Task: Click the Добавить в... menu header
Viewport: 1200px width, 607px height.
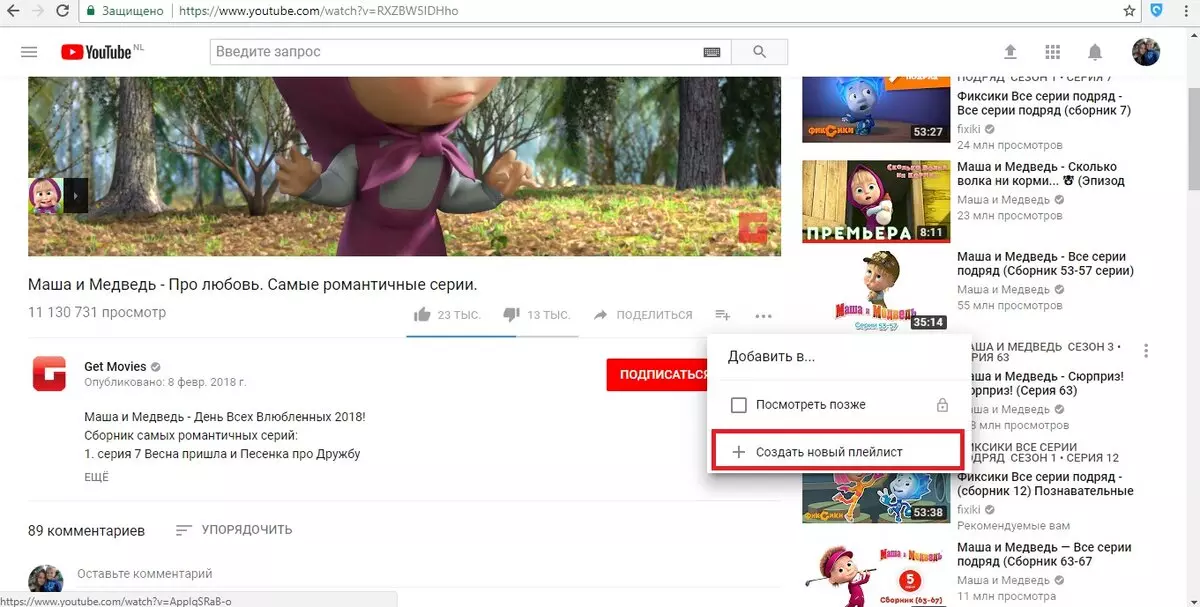Action: point(771,356)
